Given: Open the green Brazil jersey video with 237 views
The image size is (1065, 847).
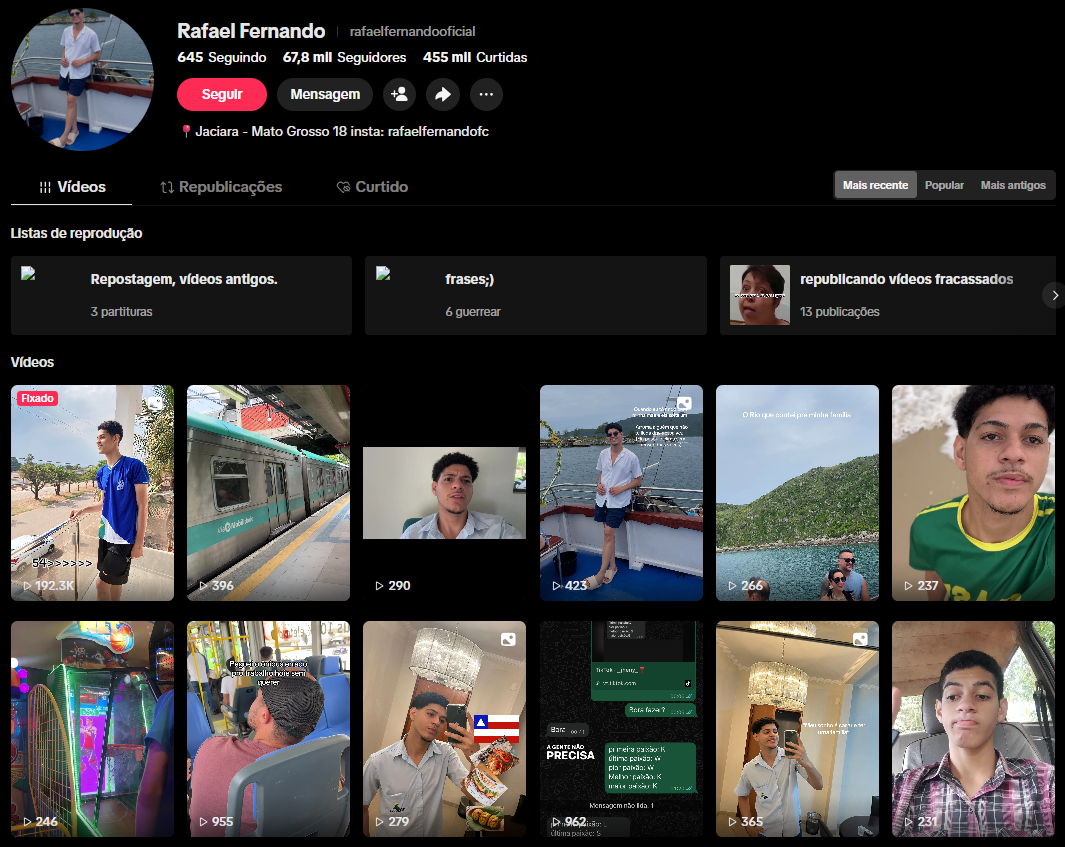Looking at the screenshot, I should [973, 492].
